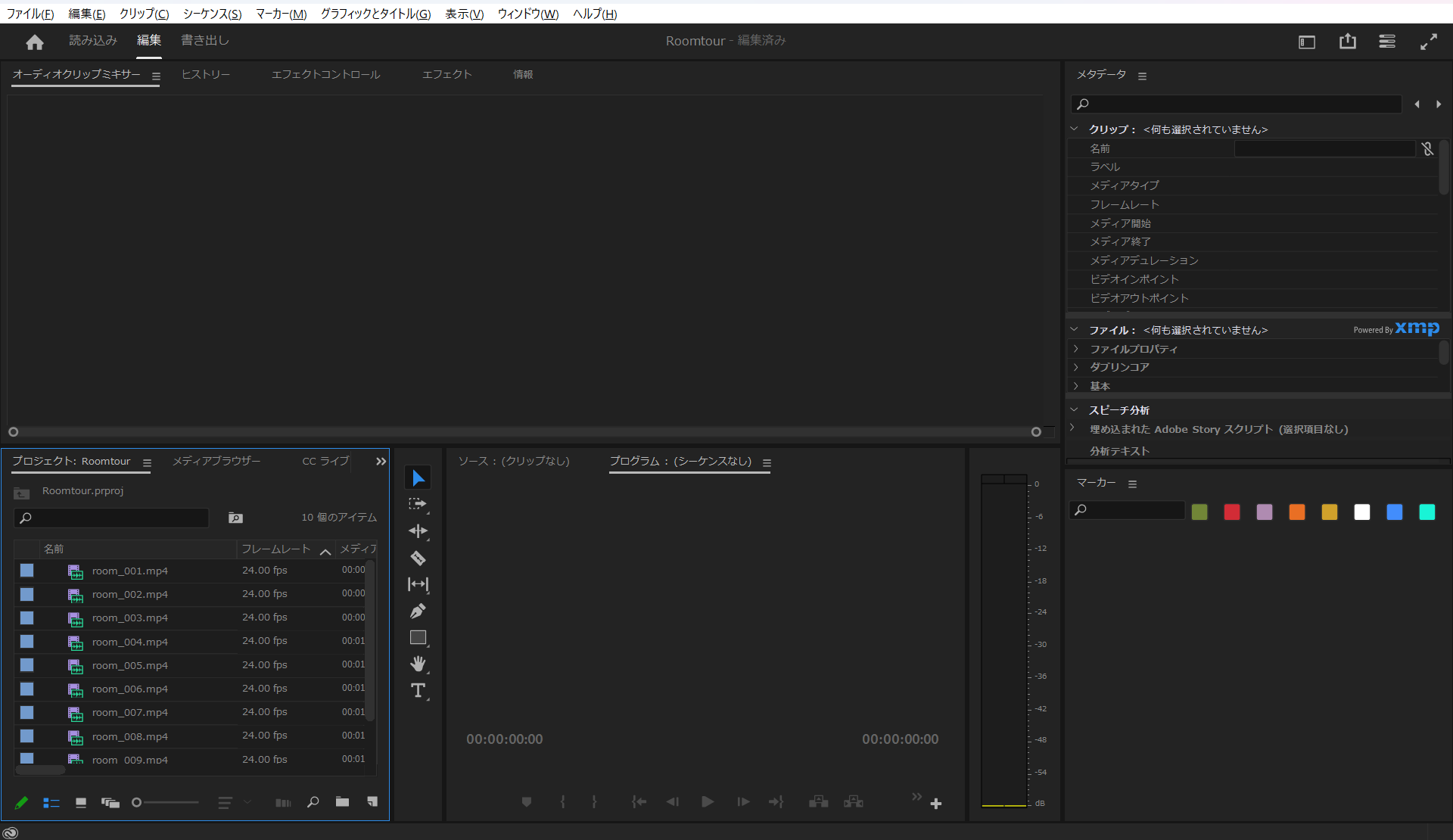Collapse the ファイル metadata section

1074,330
